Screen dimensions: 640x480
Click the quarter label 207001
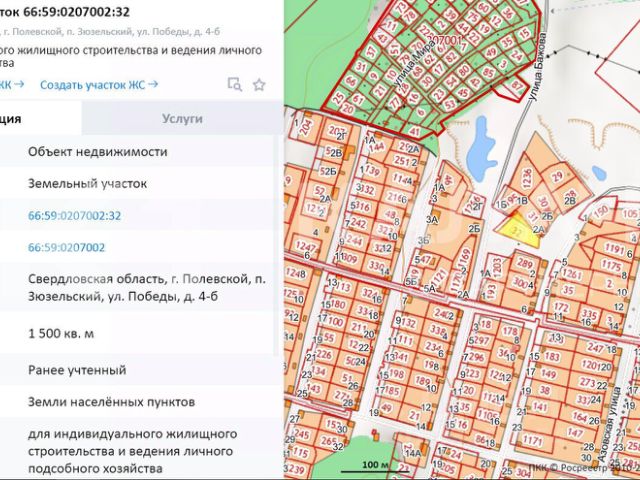[x=445, y=40]
